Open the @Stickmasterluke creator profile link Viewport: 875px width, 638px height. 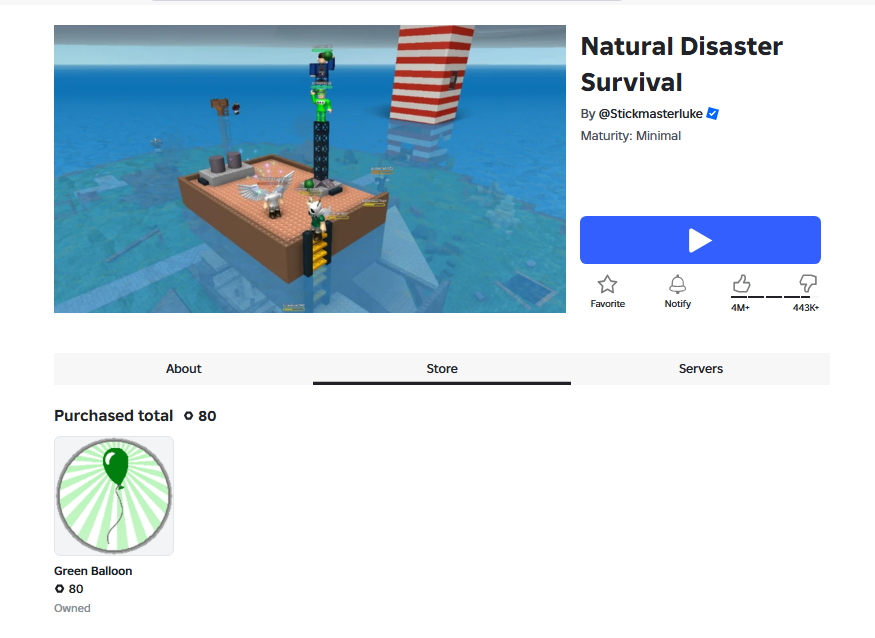[x=650, y=114]
